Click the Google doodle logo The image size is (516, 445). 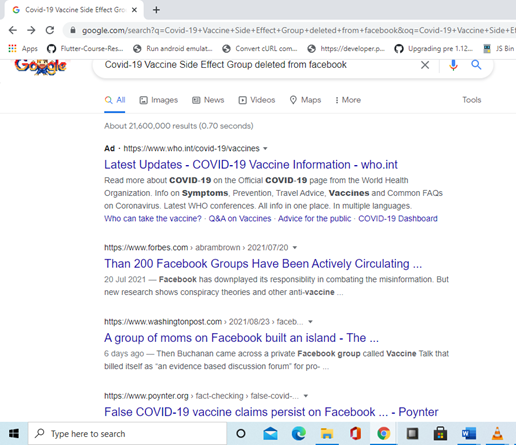click(40, 66)
